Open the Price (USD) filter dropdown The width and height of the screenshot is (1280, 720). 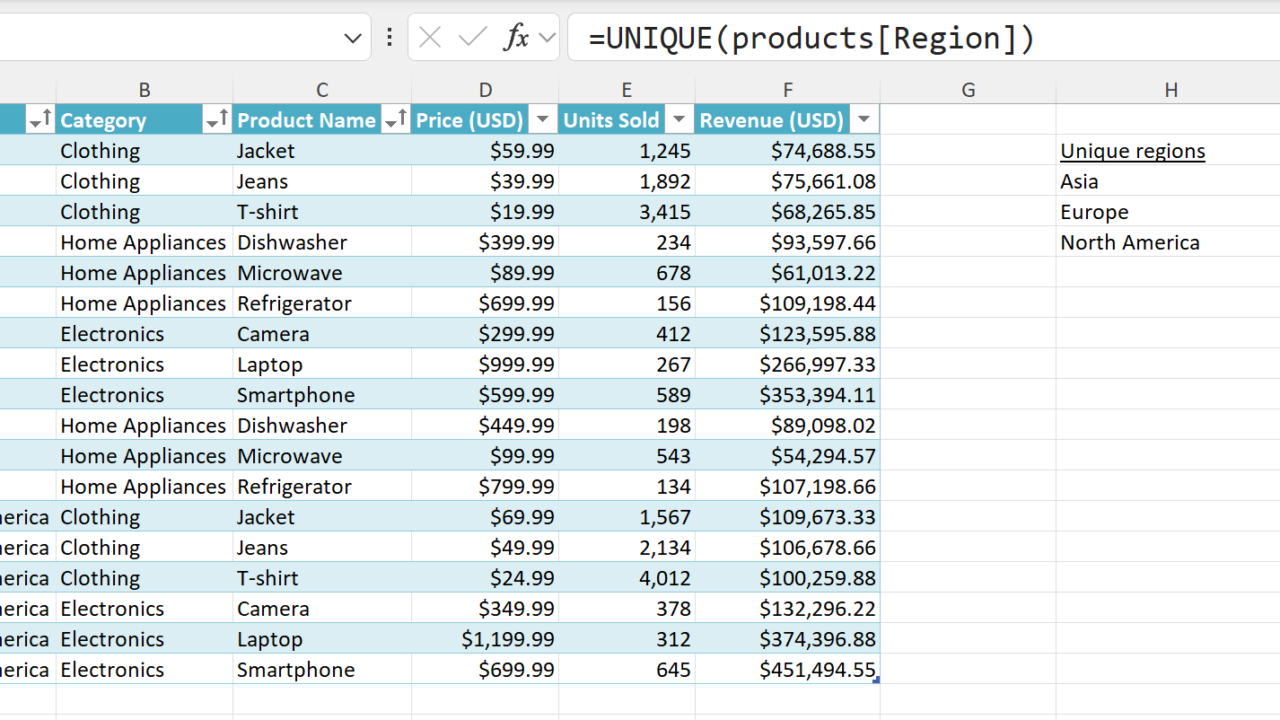[x=542, y=120]
